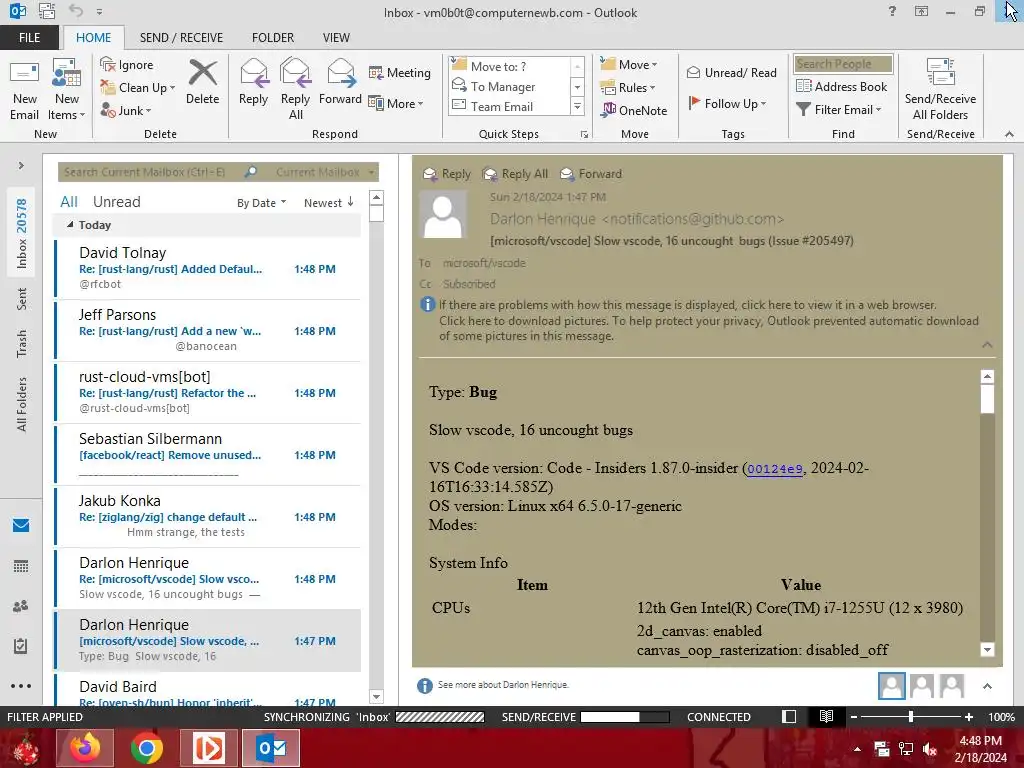
Task: Adjust the zoom slider handle
Action: (x=911, y=716)
